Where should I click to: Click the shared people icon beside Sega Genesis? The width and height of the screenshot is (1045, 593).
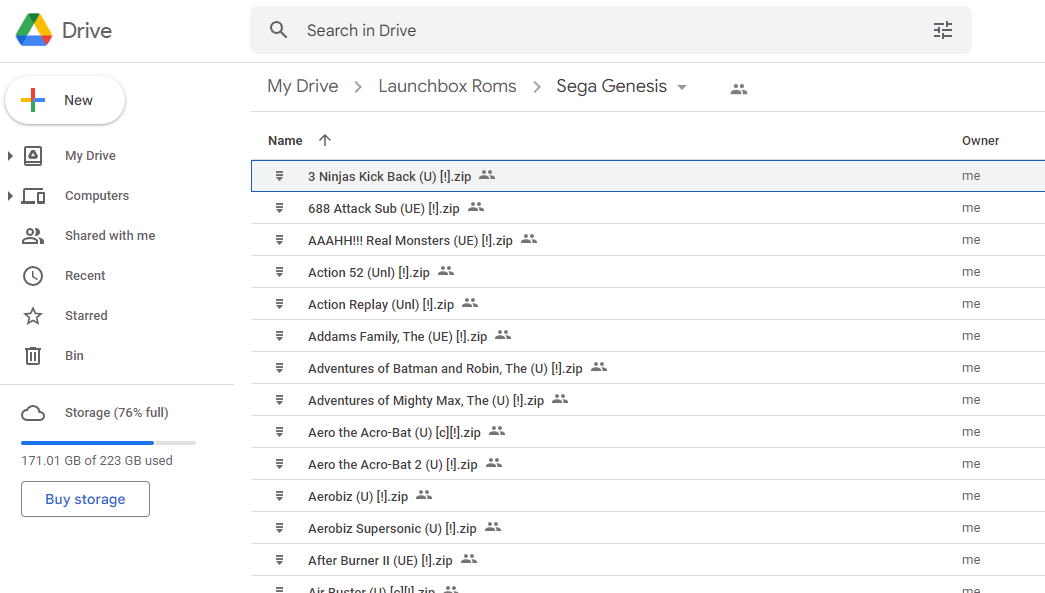[738, 89]
